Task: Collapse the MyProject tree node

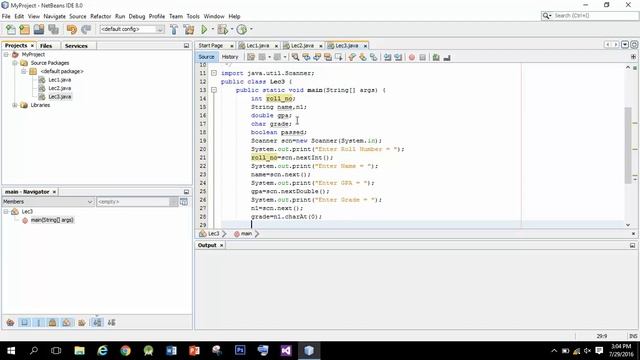Action: tap(6, 54)
